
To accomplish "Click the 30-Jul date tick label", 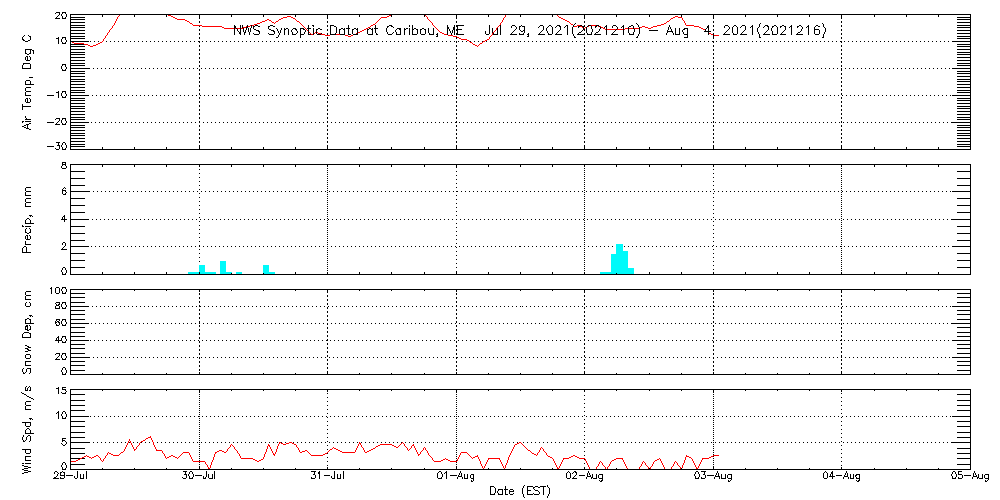I will tap(200, 477).
